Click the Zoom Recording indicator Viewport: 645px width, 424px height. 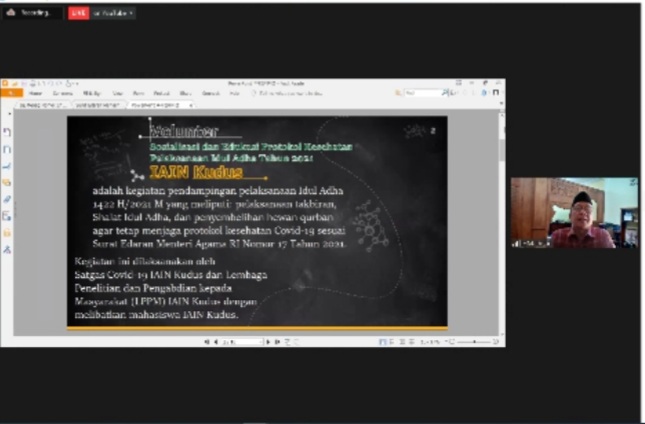pyautogui.click(x=32, y=13)
